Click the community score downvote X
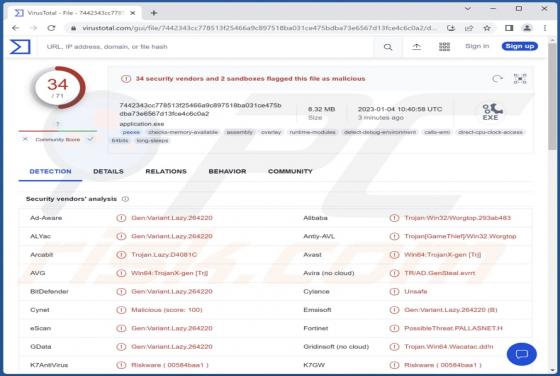560x376 pixels. pos(25,139)
